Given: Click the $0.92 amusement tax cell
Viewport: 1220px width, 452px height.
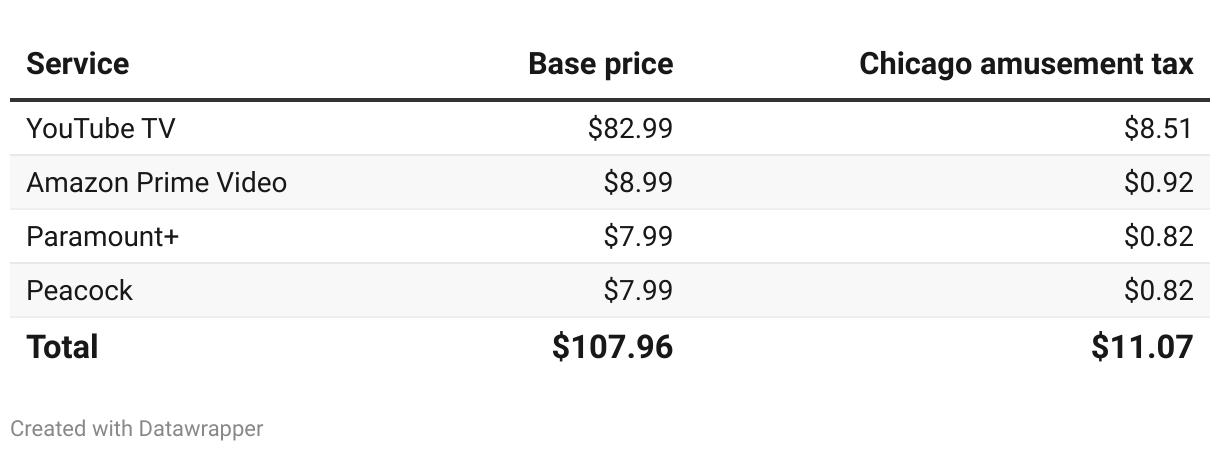Looking at the screenshot, I should pos(1158,182).
